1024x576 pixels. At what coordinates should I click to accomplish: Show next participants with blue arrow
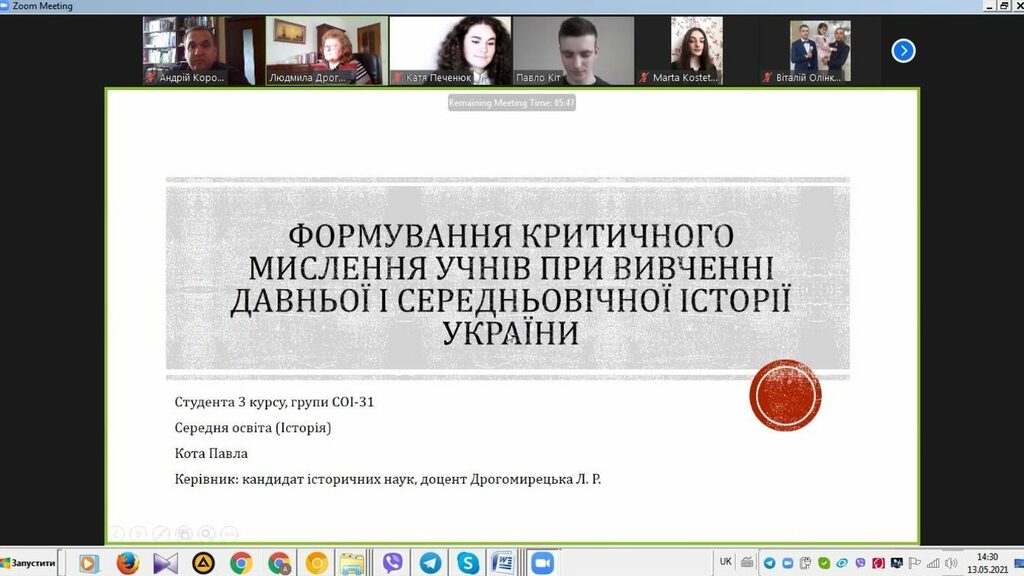pyautogui.click(x=903, y=50)
